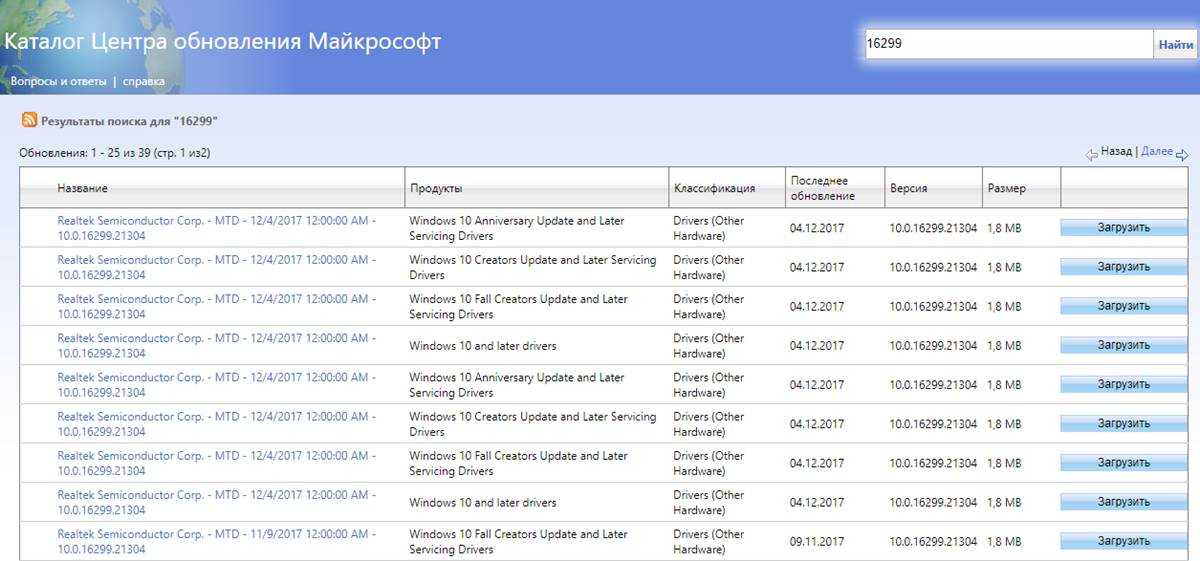Click the Назад previous page link
This screenshot has height=561, width=1200.
[1116, 151]
